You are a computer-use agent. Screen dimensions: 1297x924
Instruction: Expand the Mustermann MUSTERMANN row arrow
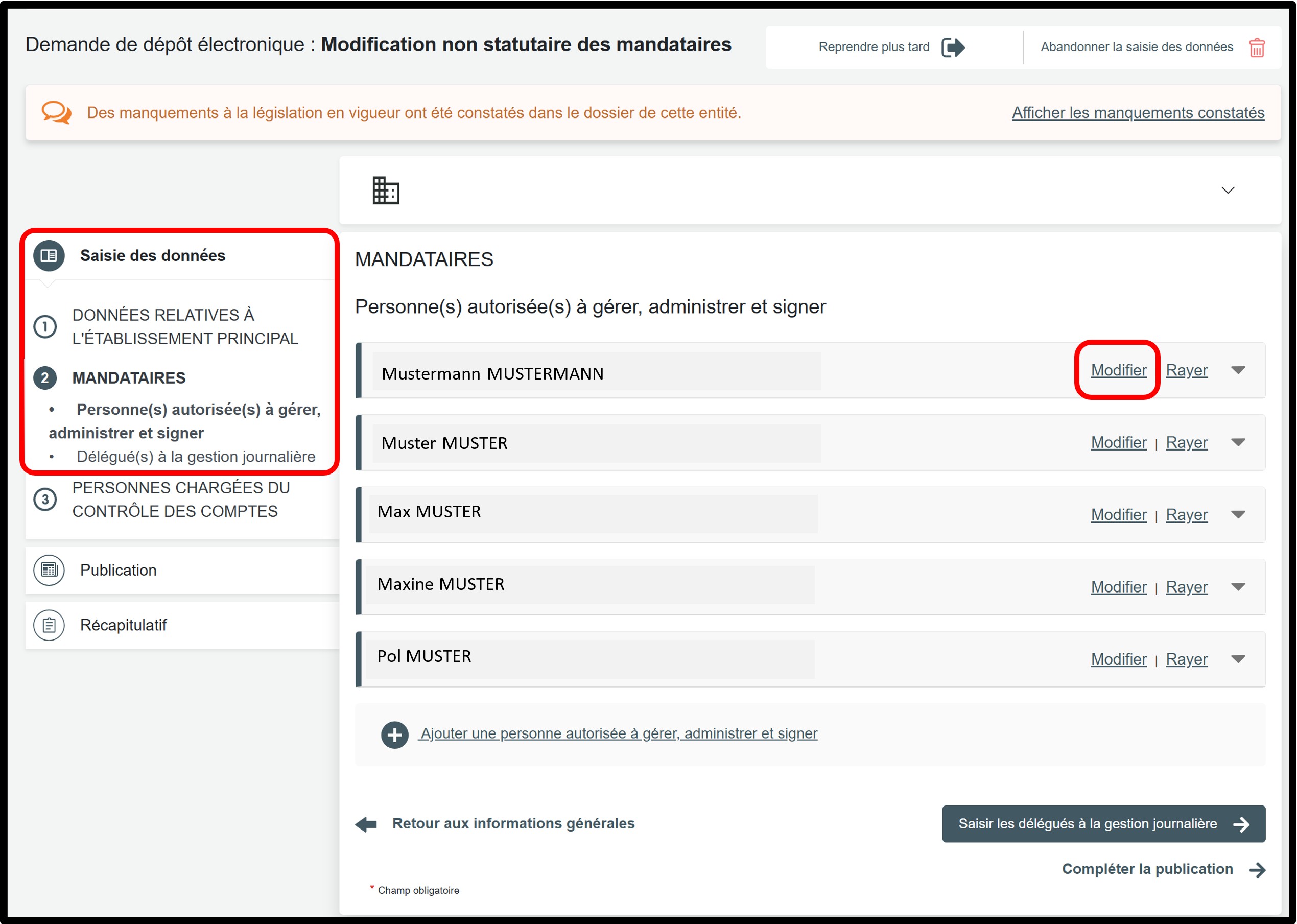tap(1238, 370)
